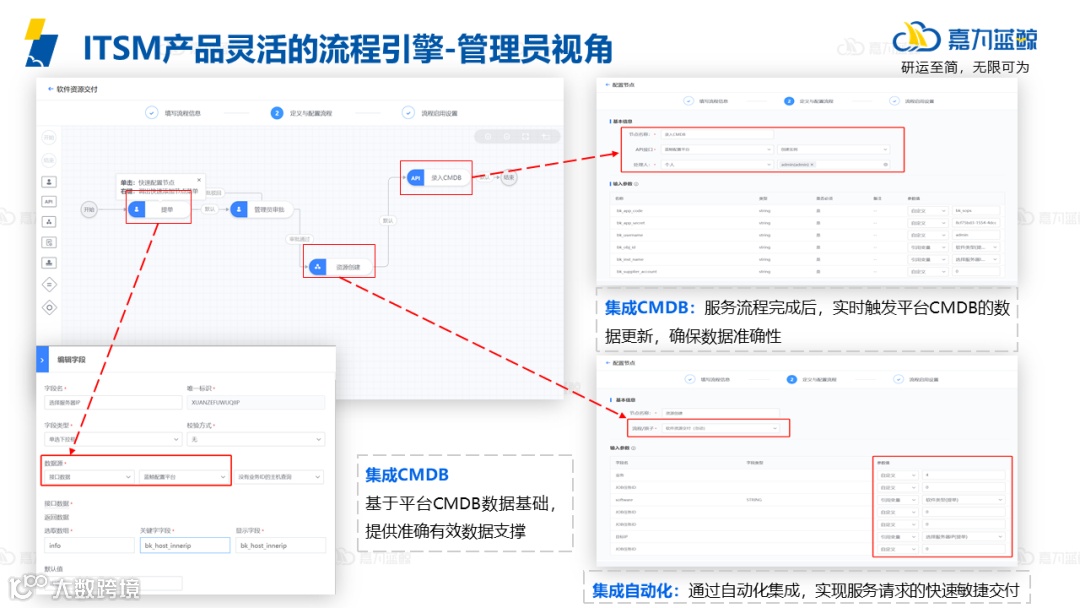1080x608 pixels.
Task: Select the 结束 end node in palette
Action: [49, 160]
